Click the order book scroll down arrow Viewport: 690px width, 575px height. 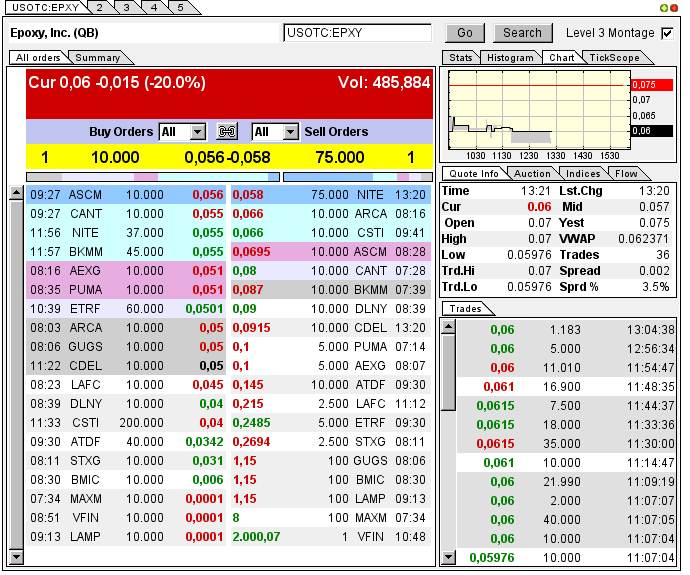click(x=16, y=557)
